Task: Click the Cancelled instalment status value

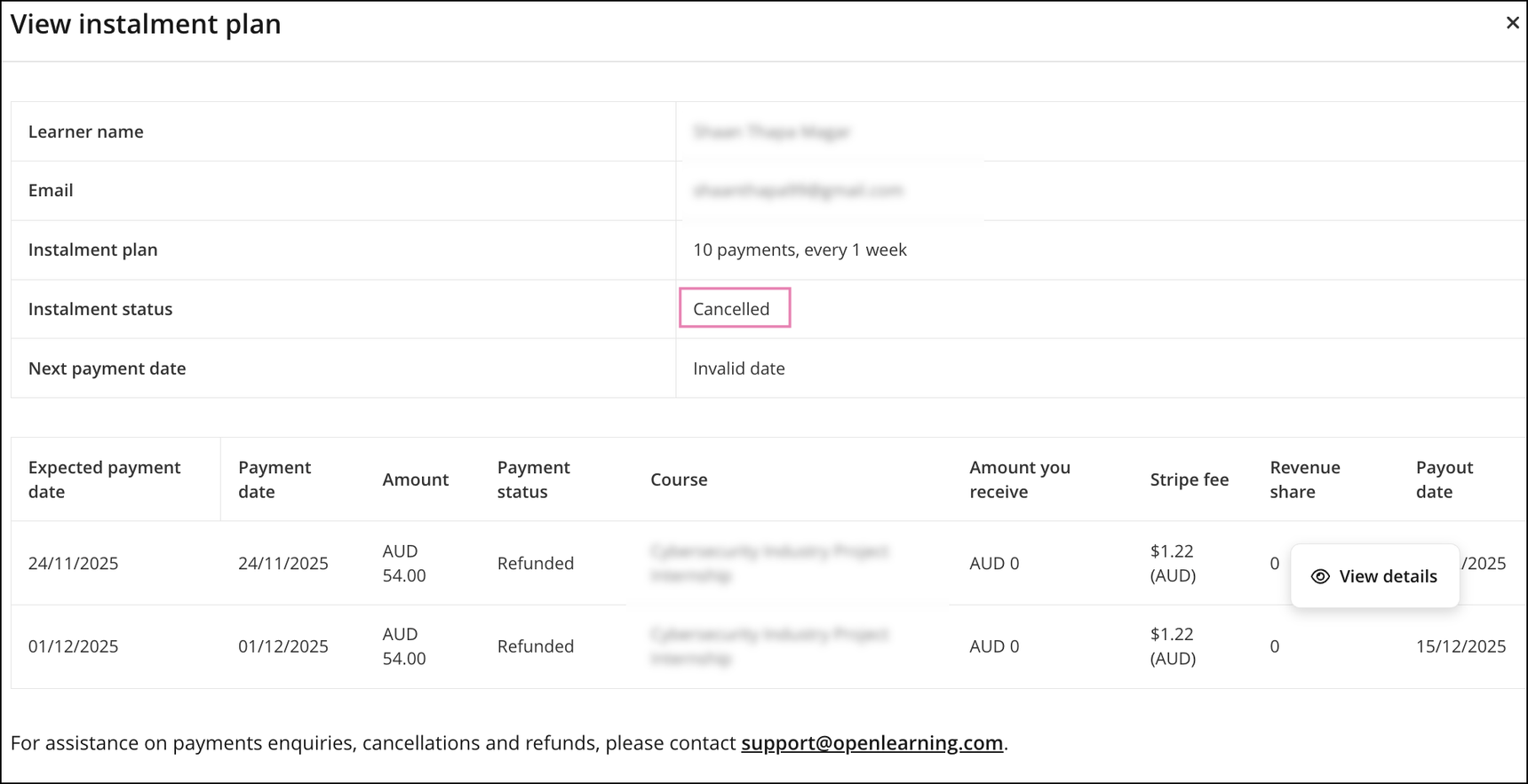Action: pos(731,309)
